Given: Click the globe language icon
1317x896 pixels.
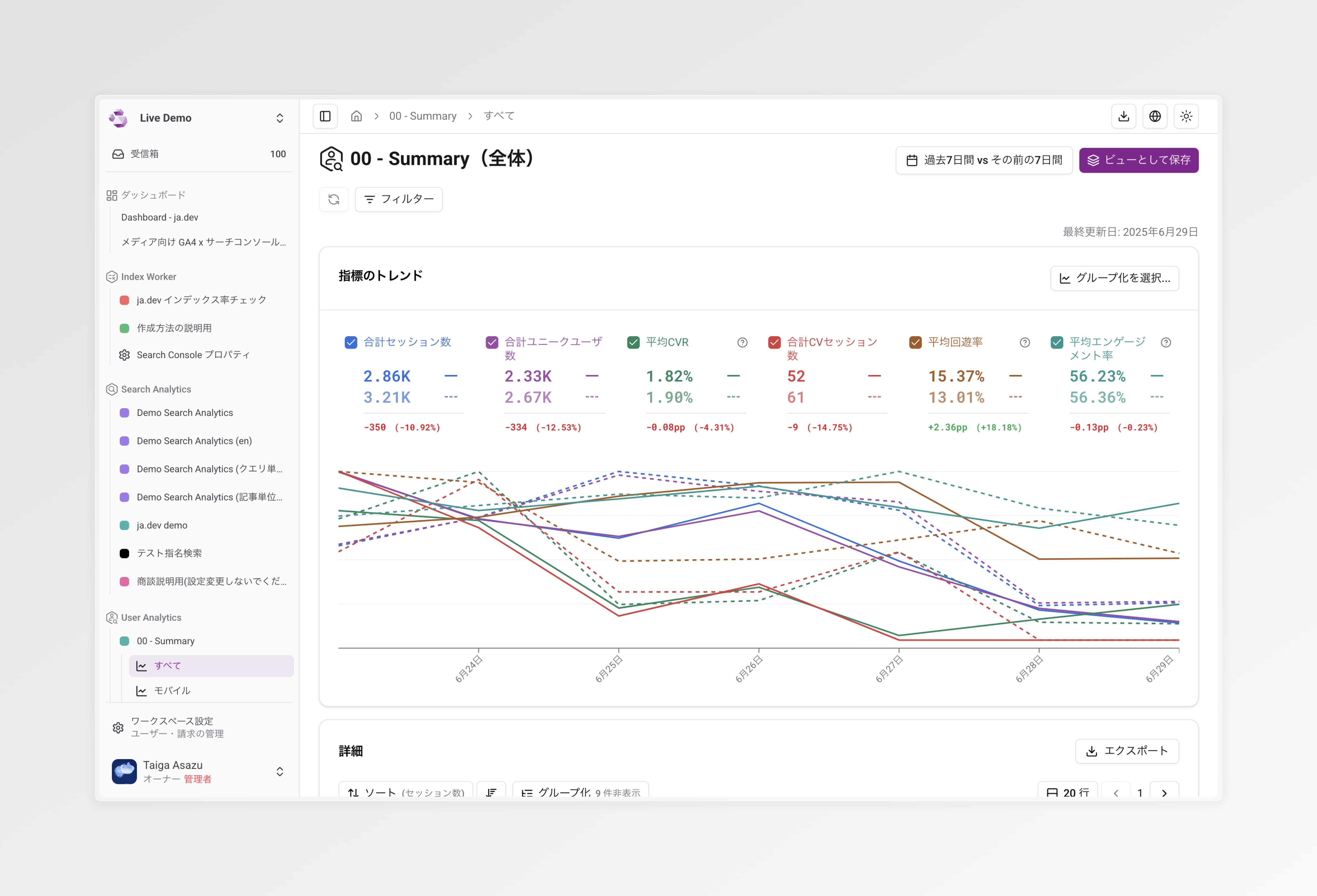Looking at the screenshot, I should pos(1155,116).
